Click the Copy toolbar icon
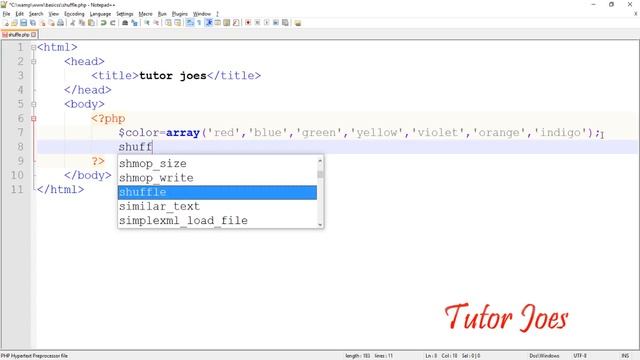The height and width of the screenshot is (360, 640). (x=82, y=23)
